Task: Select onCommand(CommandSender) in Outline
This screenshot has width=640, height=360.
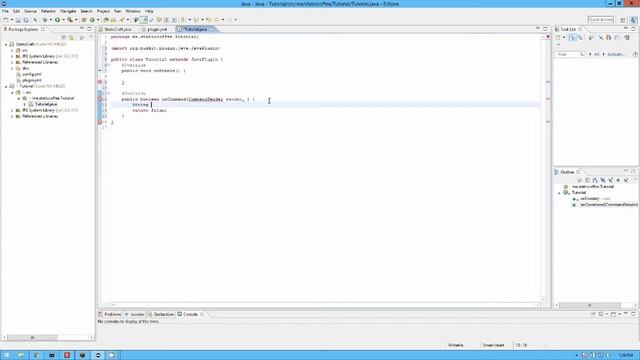Action: click(609, 204)
